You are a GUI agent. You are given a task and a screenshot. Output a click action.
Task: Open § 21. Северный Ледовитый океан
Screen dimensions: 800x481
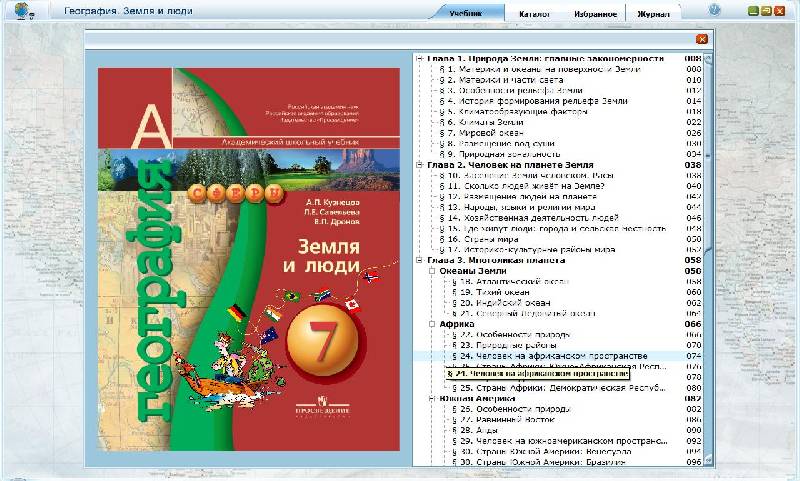[523, 314]
